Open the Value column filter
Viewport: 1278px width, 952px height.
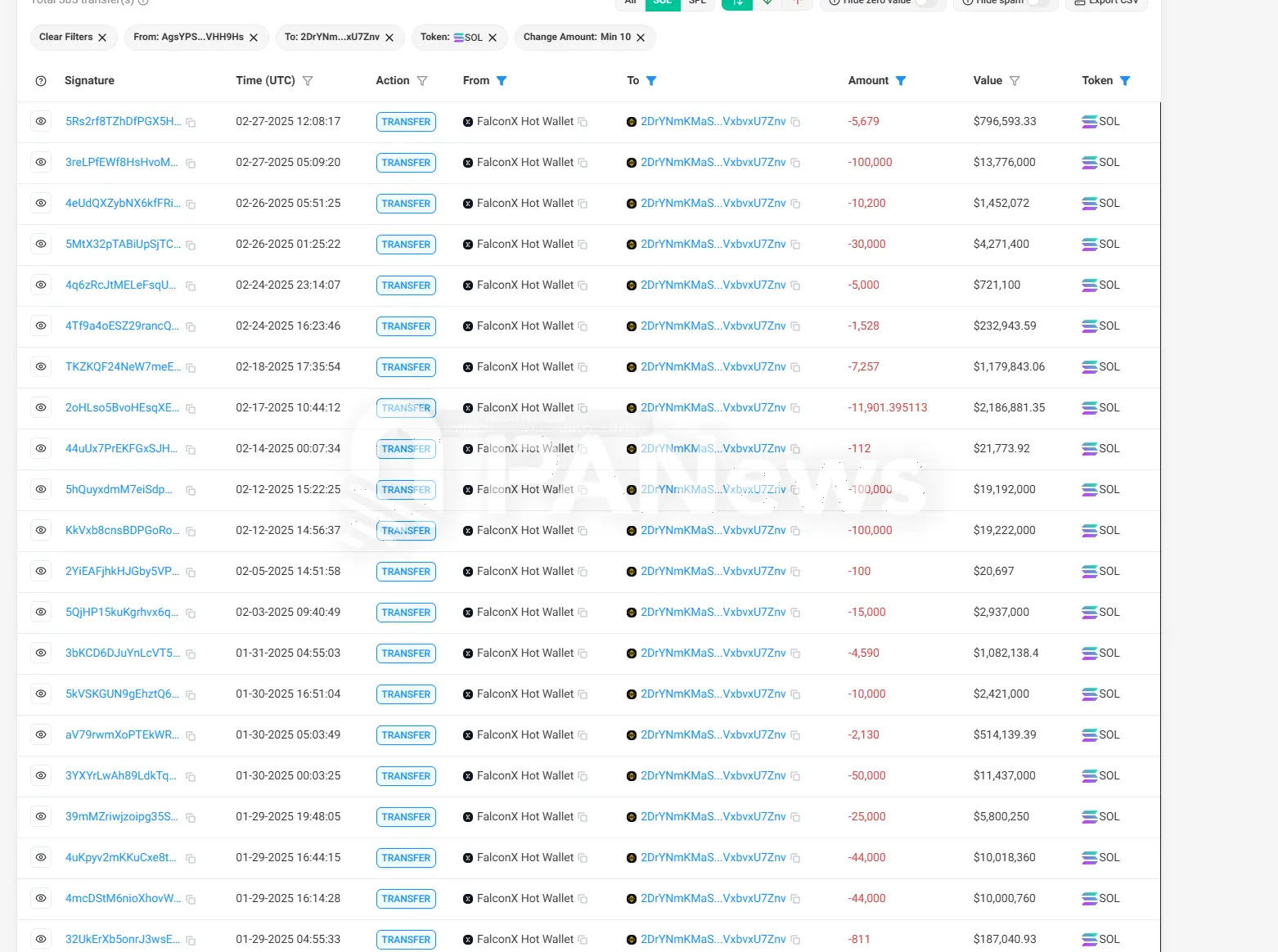coord(1015,81)
